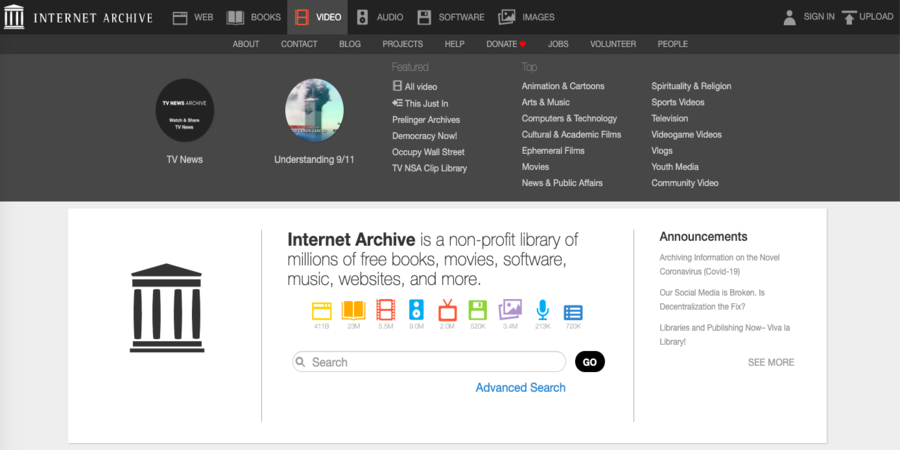Open the Volunteer menu item

[x=613, y=44]
